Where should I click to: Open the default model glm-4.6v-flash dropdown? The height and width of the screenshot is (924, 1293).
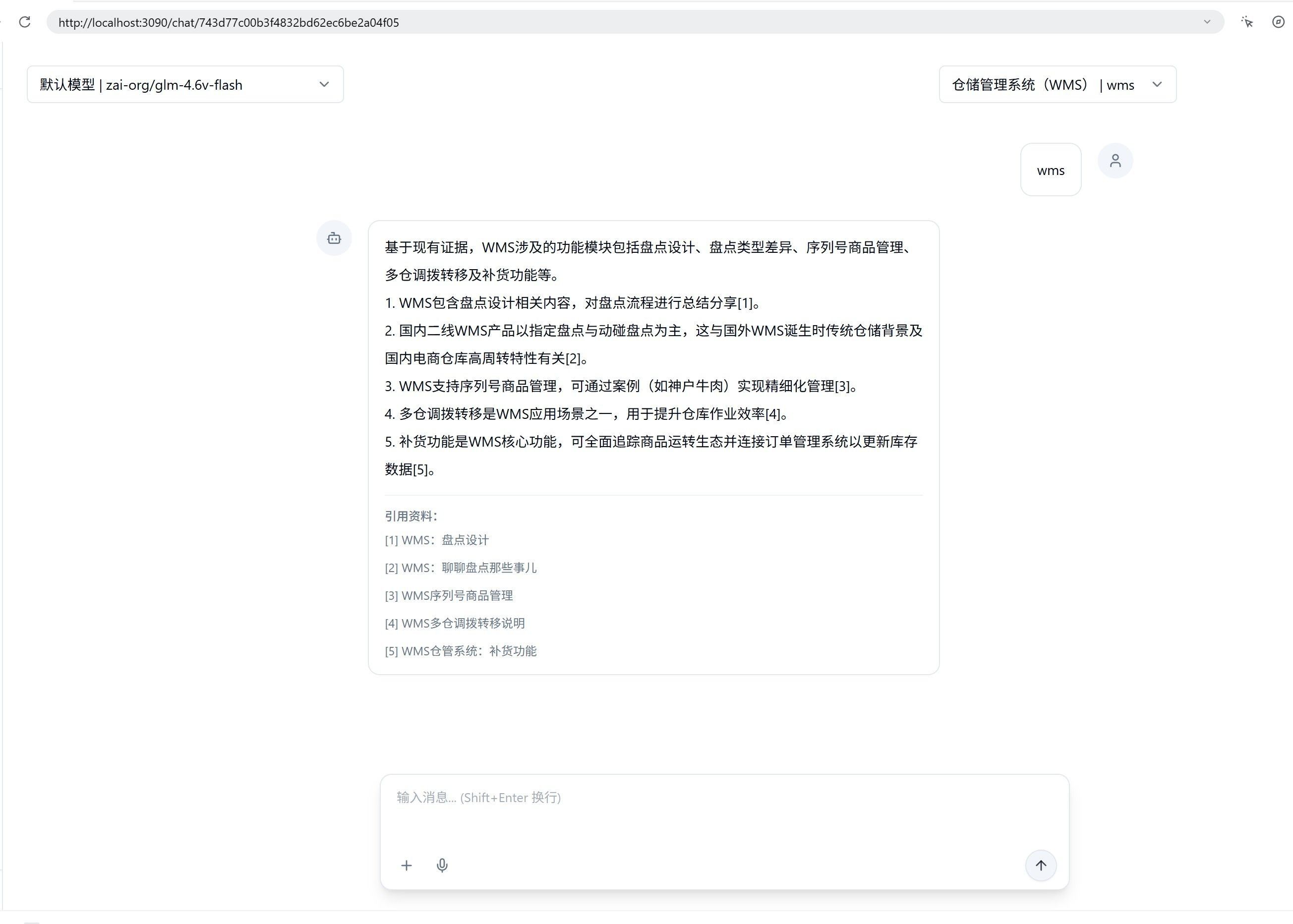185,85
